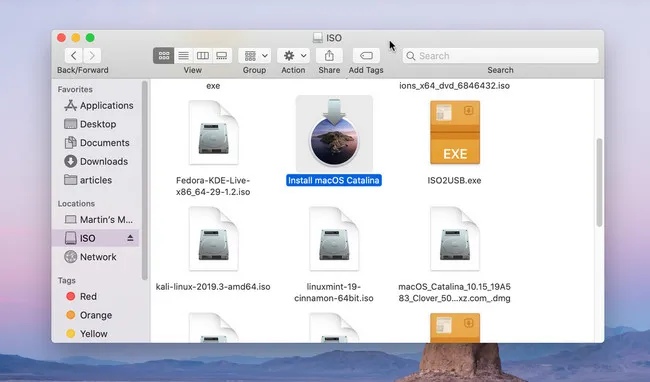Click the ISO2USB.exe file name
Screen dimensions: 650x382
(454, 180)
